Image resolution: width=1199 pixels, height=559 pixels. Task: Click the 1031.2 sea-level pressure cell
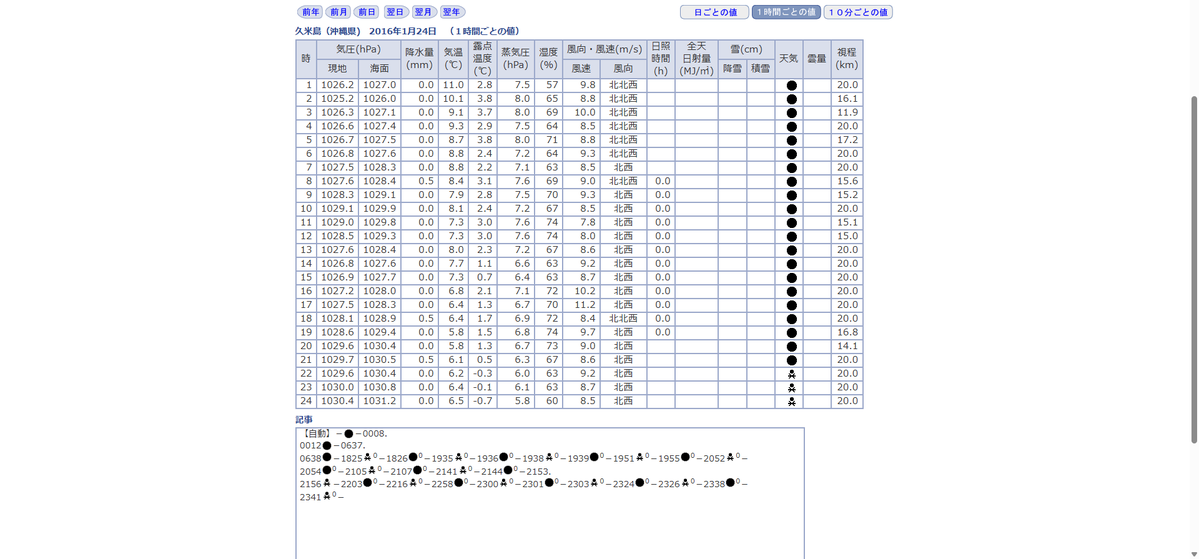[379, 401]
